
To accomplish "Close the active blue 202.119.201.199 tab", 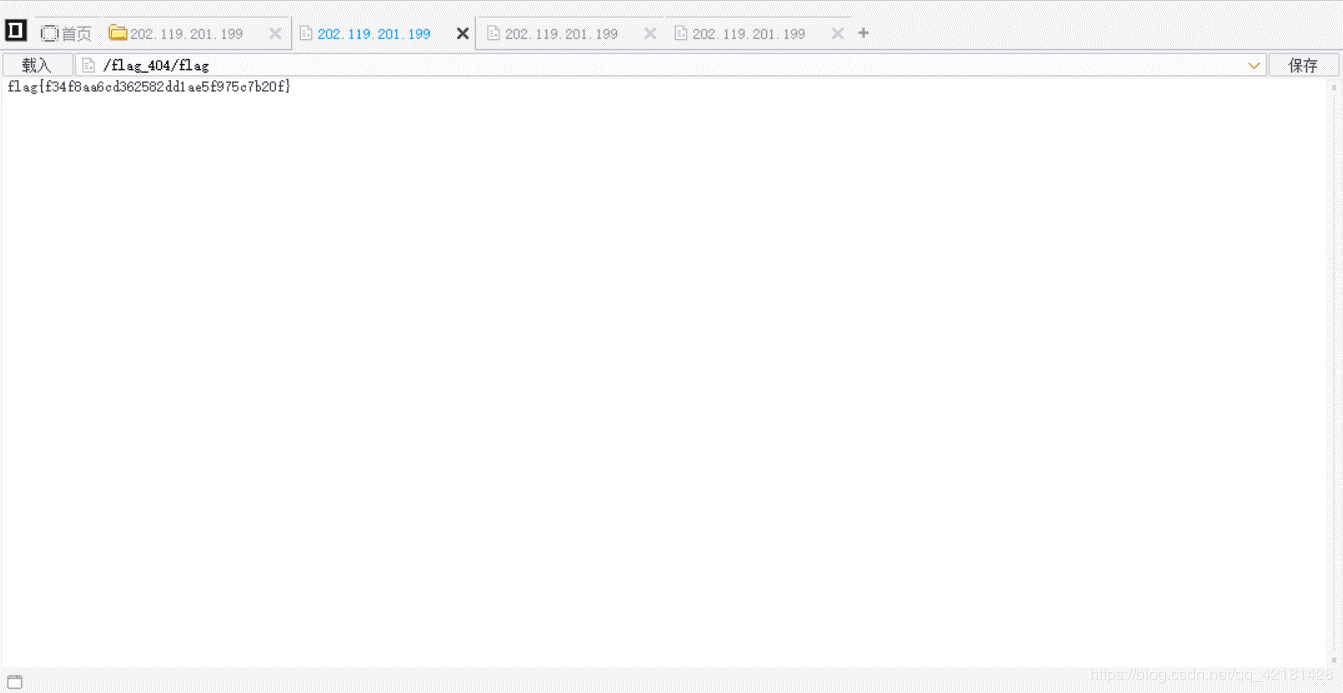I will tap(462, 33).
